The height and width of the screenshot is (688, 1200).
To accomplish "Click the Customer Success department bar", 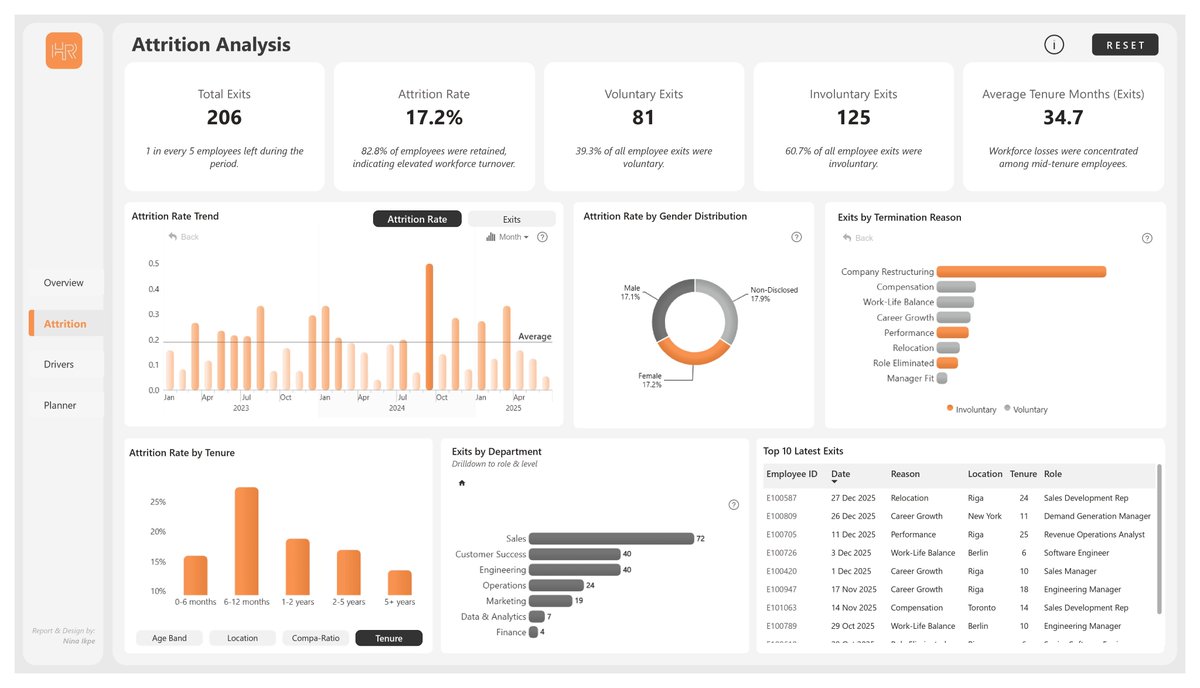I will coord(575,554).
